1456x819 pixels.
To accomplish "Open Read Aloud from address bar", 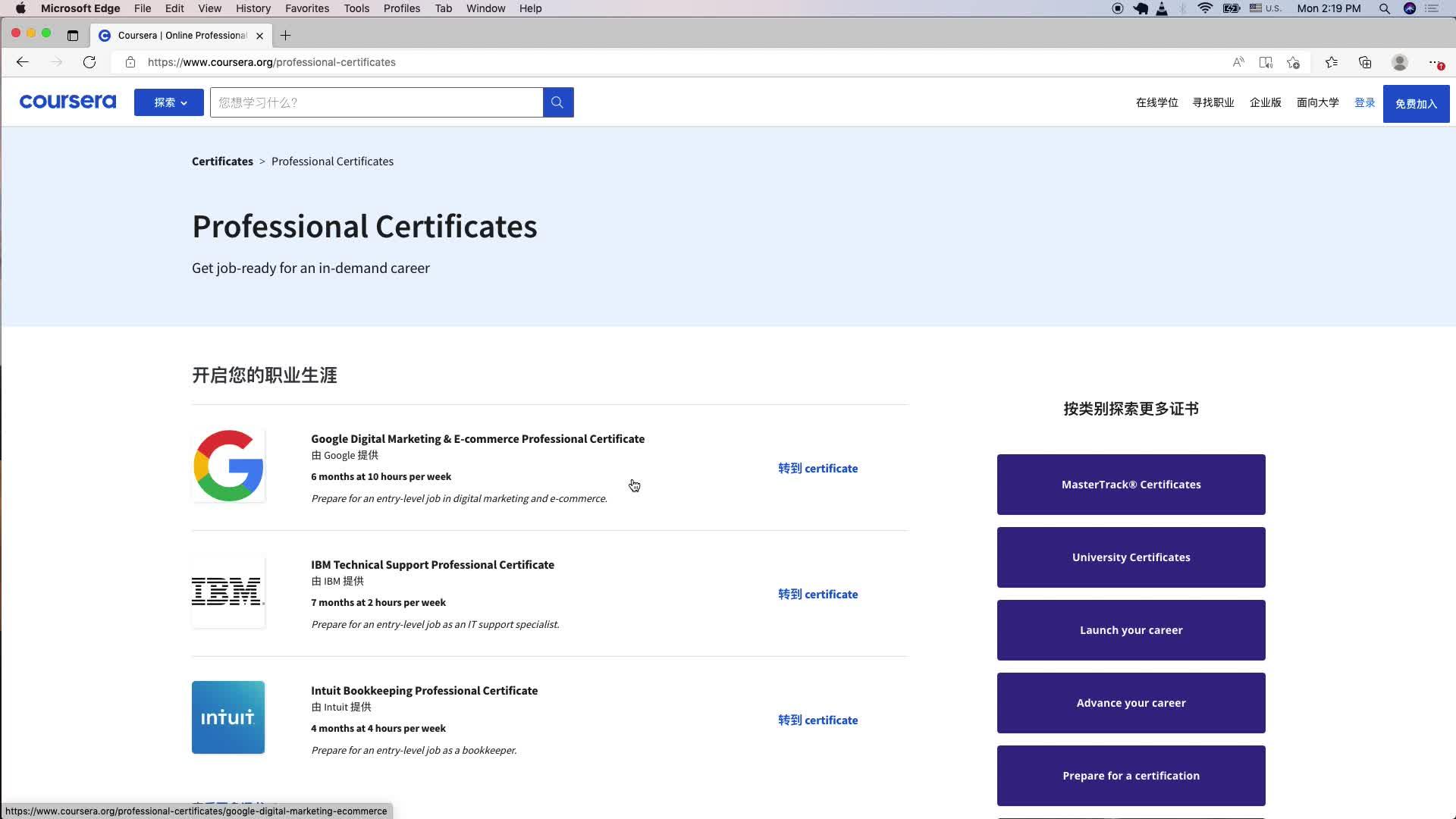I will tap(1238, 62).
